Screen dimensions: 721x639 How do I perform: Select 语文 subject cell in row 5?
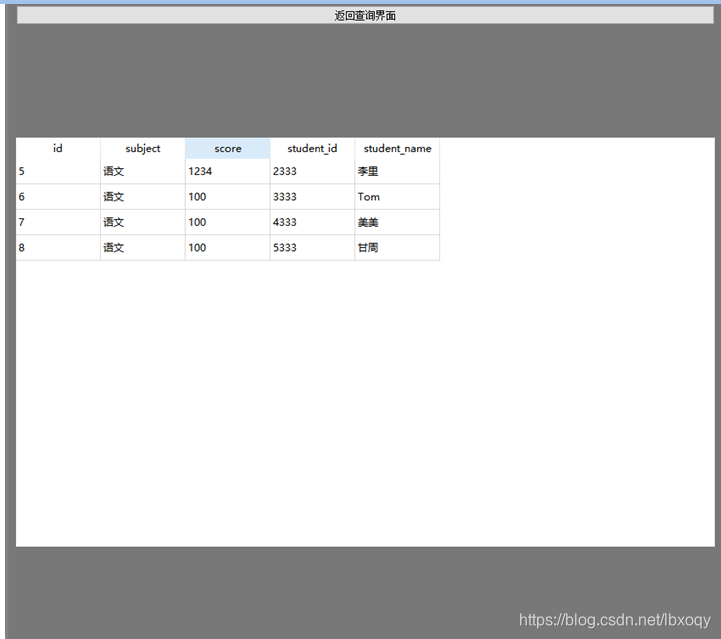pos(143,171)
